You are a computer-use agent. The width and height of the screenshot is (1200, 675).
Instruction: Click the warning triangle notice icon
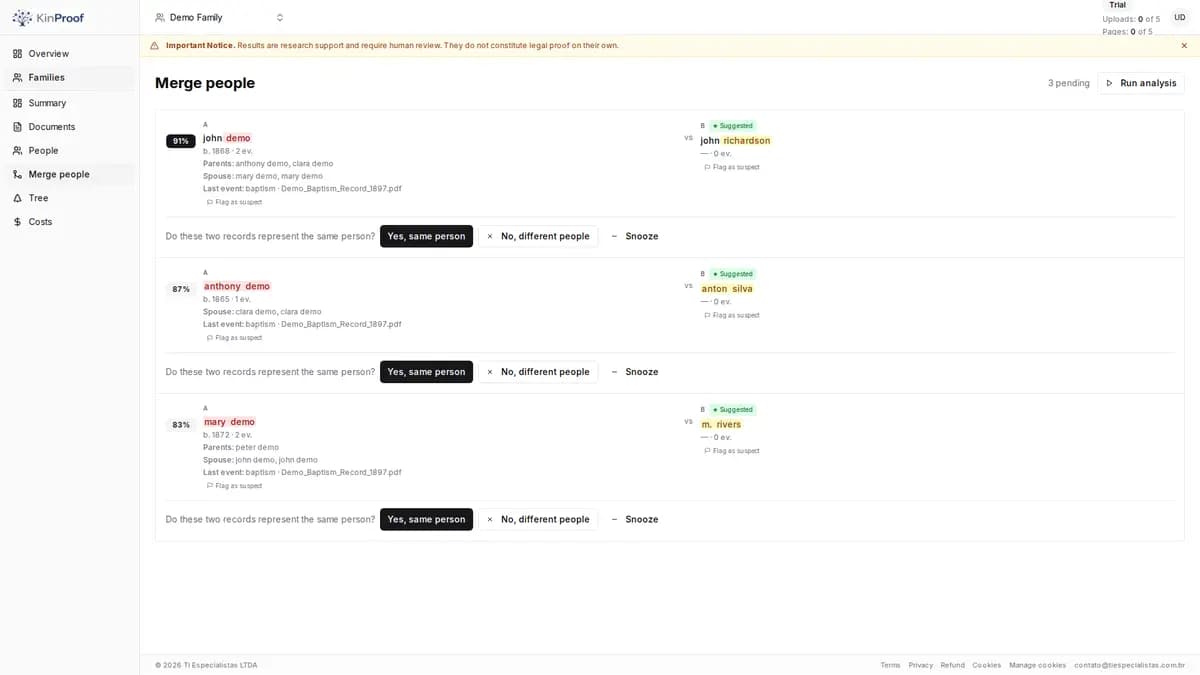[x=154, y=45]
